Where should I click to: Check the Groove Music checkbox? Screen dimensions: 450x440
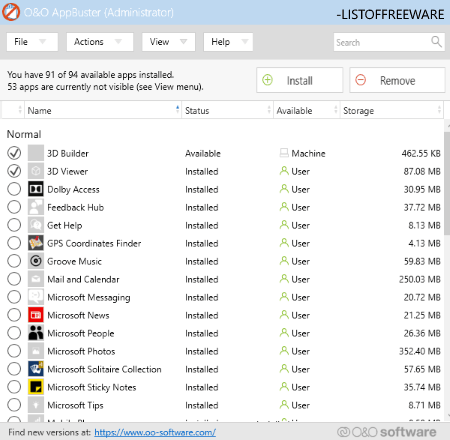point(14,261)
